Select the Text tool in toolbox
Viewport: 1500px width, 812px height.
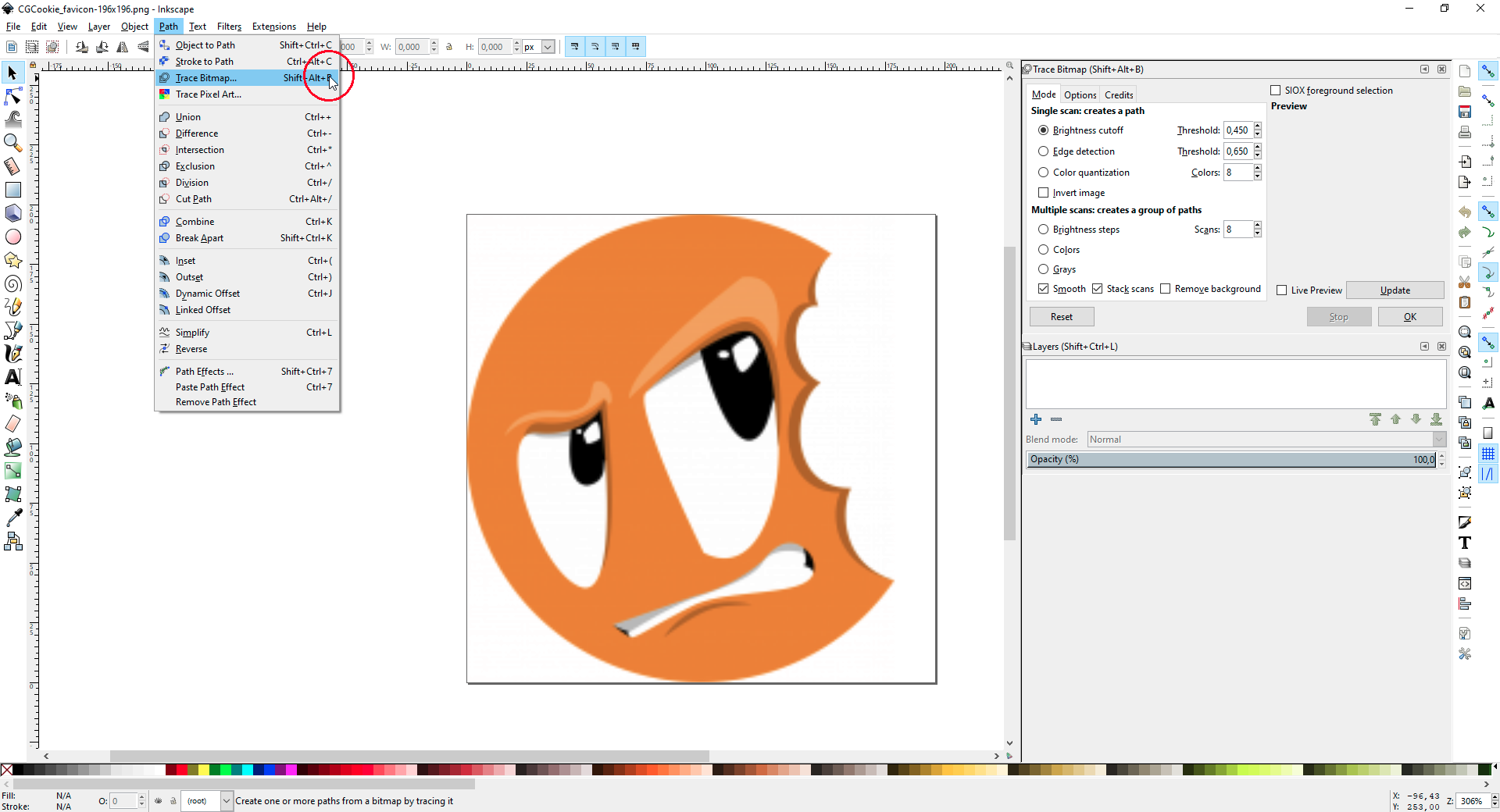(12, 377)
